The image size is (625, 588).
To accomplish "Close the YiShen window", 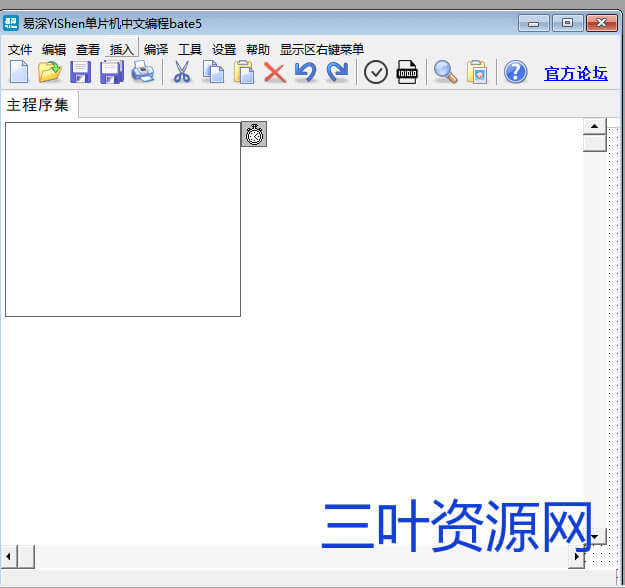I will coord(601,24).
